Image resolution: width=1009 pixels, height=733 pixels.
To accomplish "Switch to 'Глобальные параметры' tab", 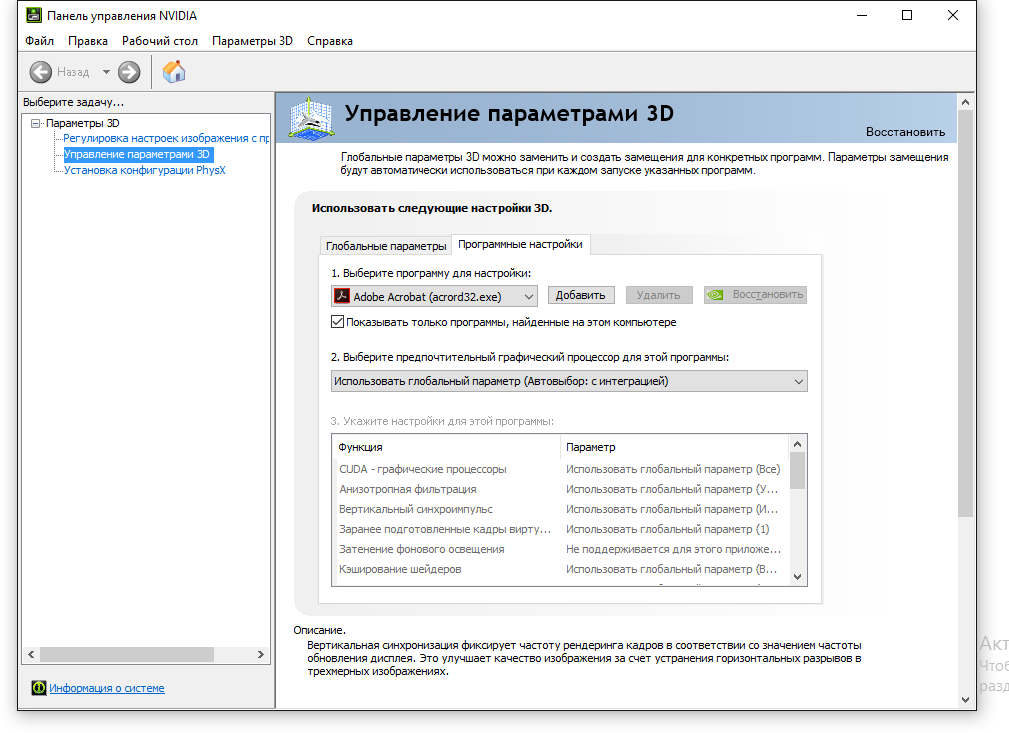I will (x=386, y=246).
